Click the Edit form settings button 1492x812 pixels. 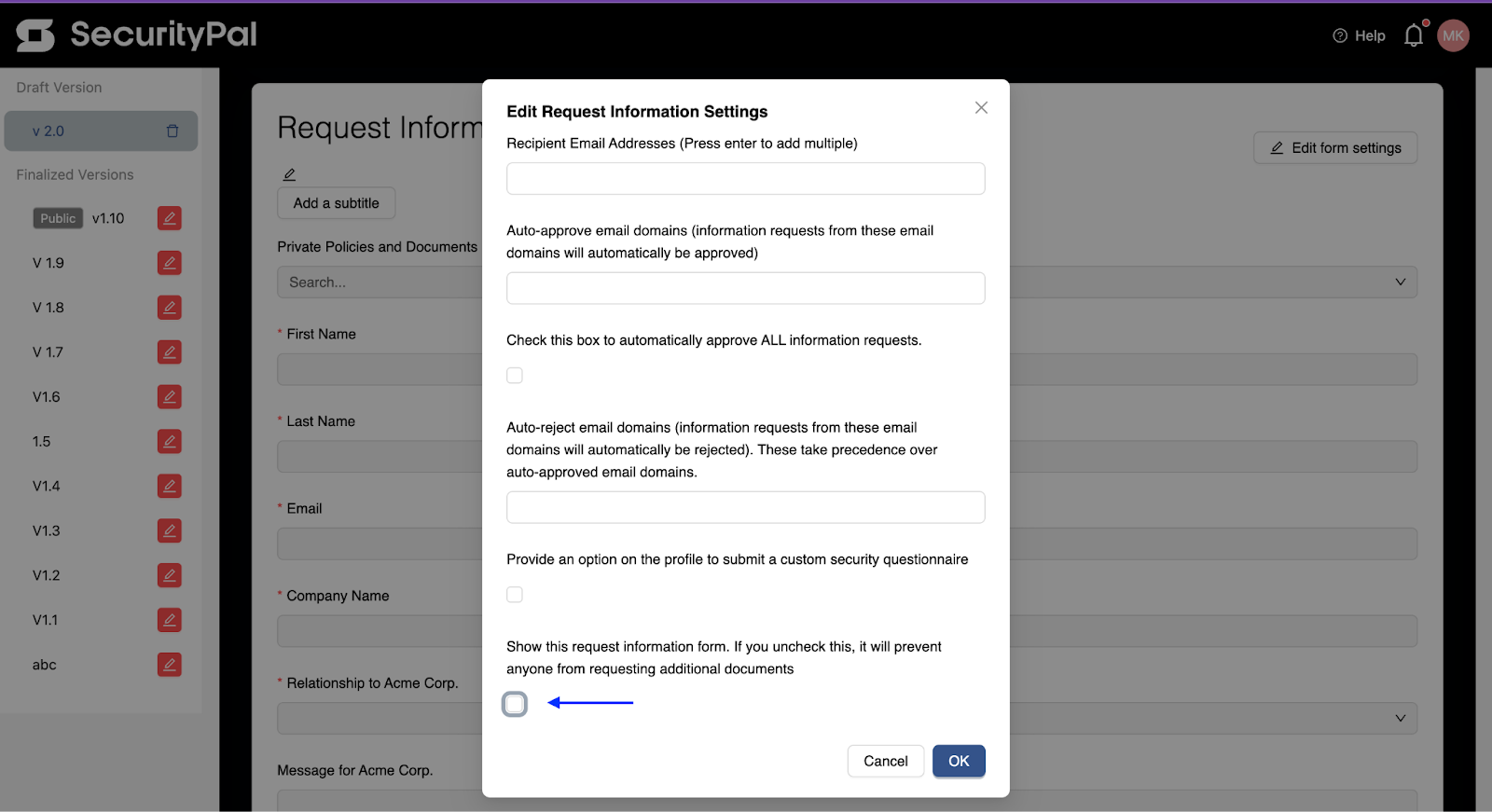(x=1335, y=148)
